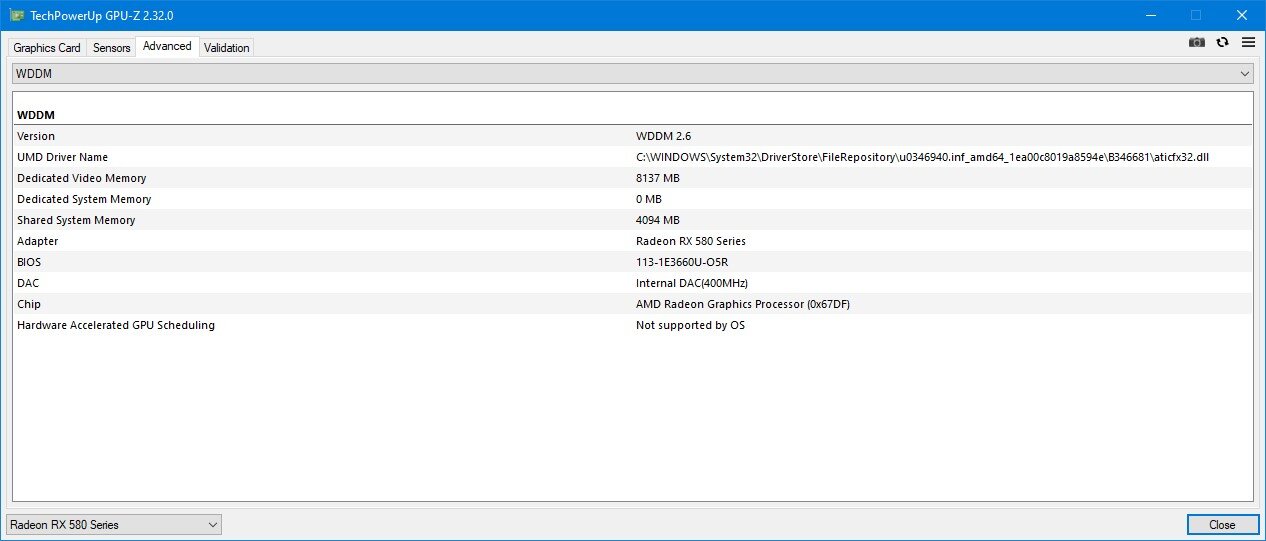Image resolution: width=1266 pixels, height=541 pixels.
Task: Select the 113-1E3660U-O5R BIOS value
Action: (x=686, y=262)
